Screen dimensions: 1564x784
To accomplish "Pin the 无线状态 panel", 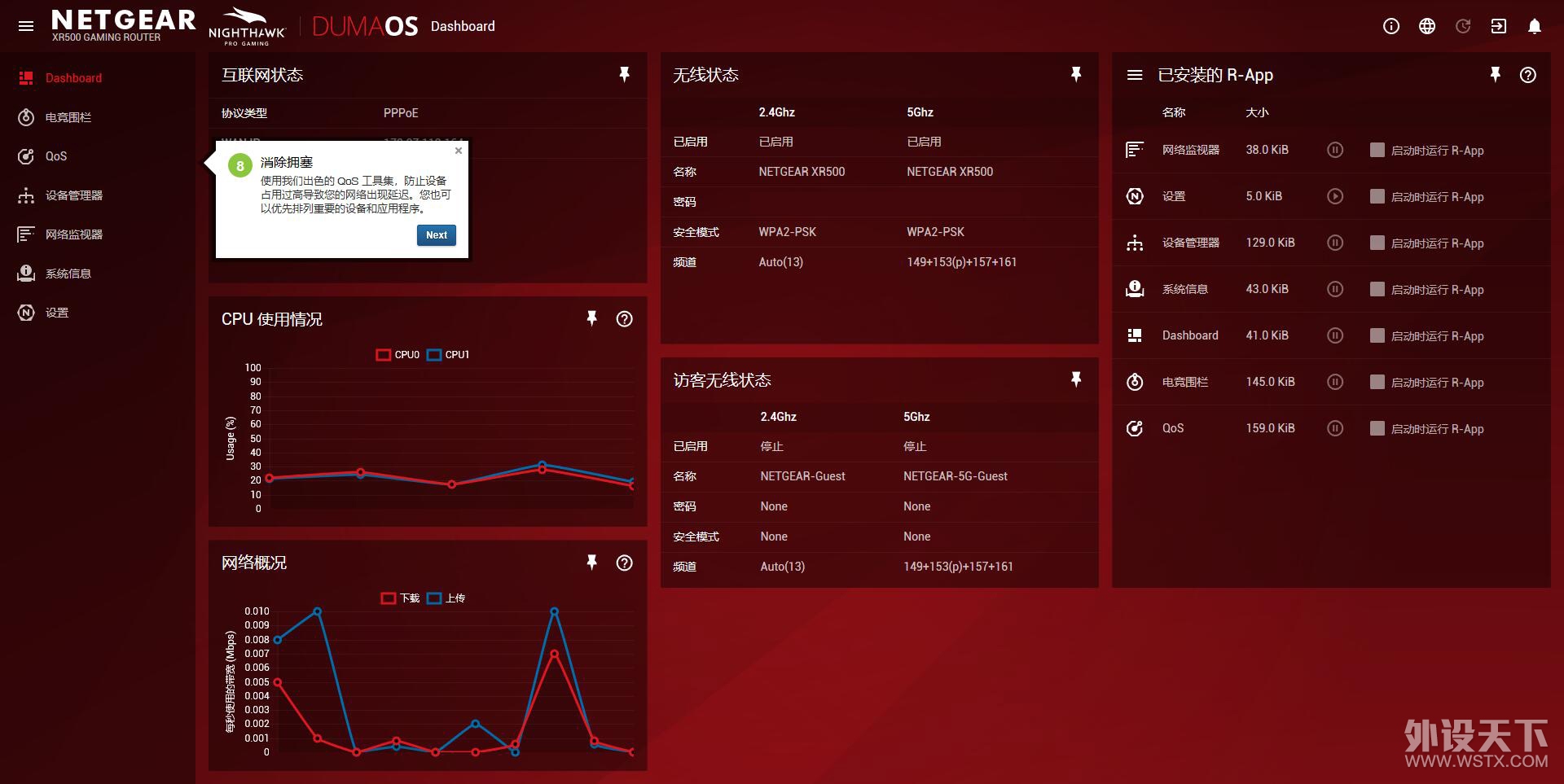I will pos(1076,75).
